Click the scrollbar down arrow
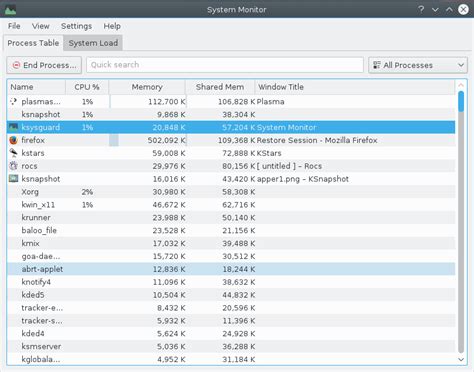 click(461, 359)
